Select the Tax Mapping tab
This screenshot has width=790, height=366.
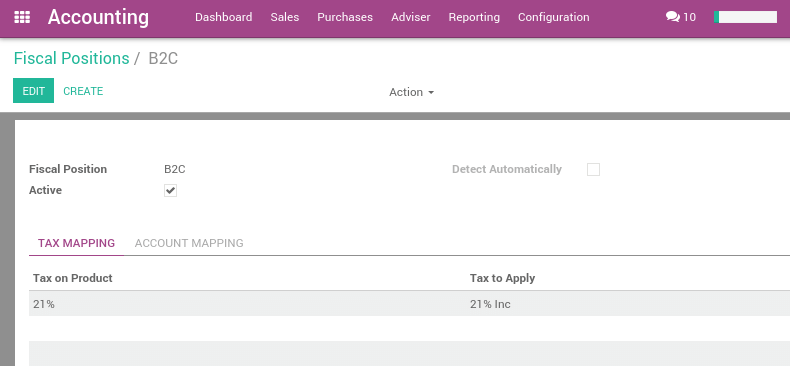[x=77, y=243]
